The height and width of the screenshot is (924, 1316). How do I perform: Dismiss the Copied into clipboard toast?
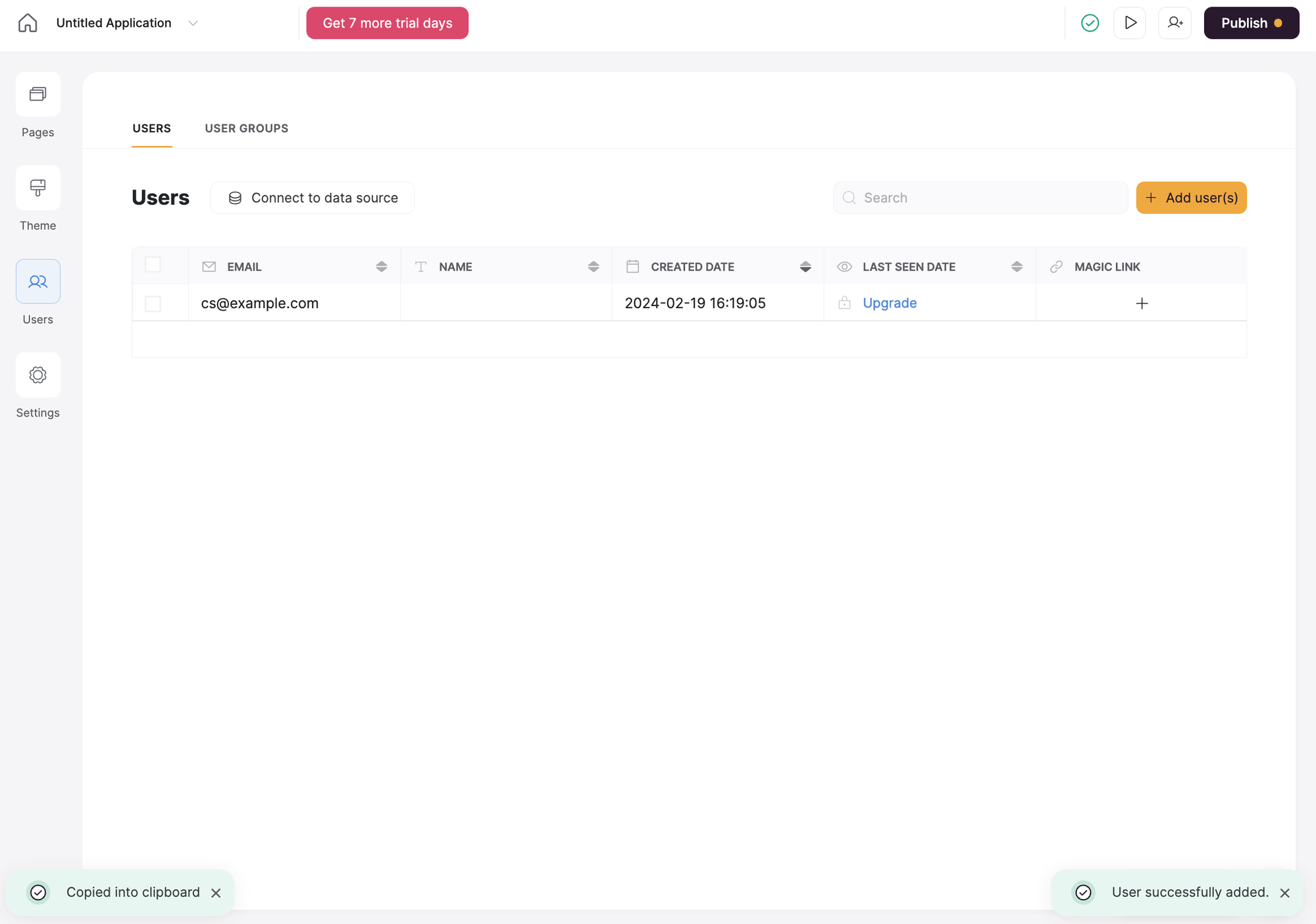[x=216, y=893]
